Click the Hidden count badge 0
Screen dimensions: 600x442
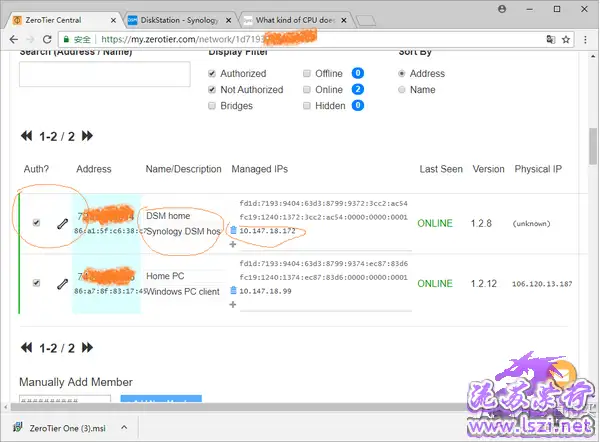(x=358, y=105)
